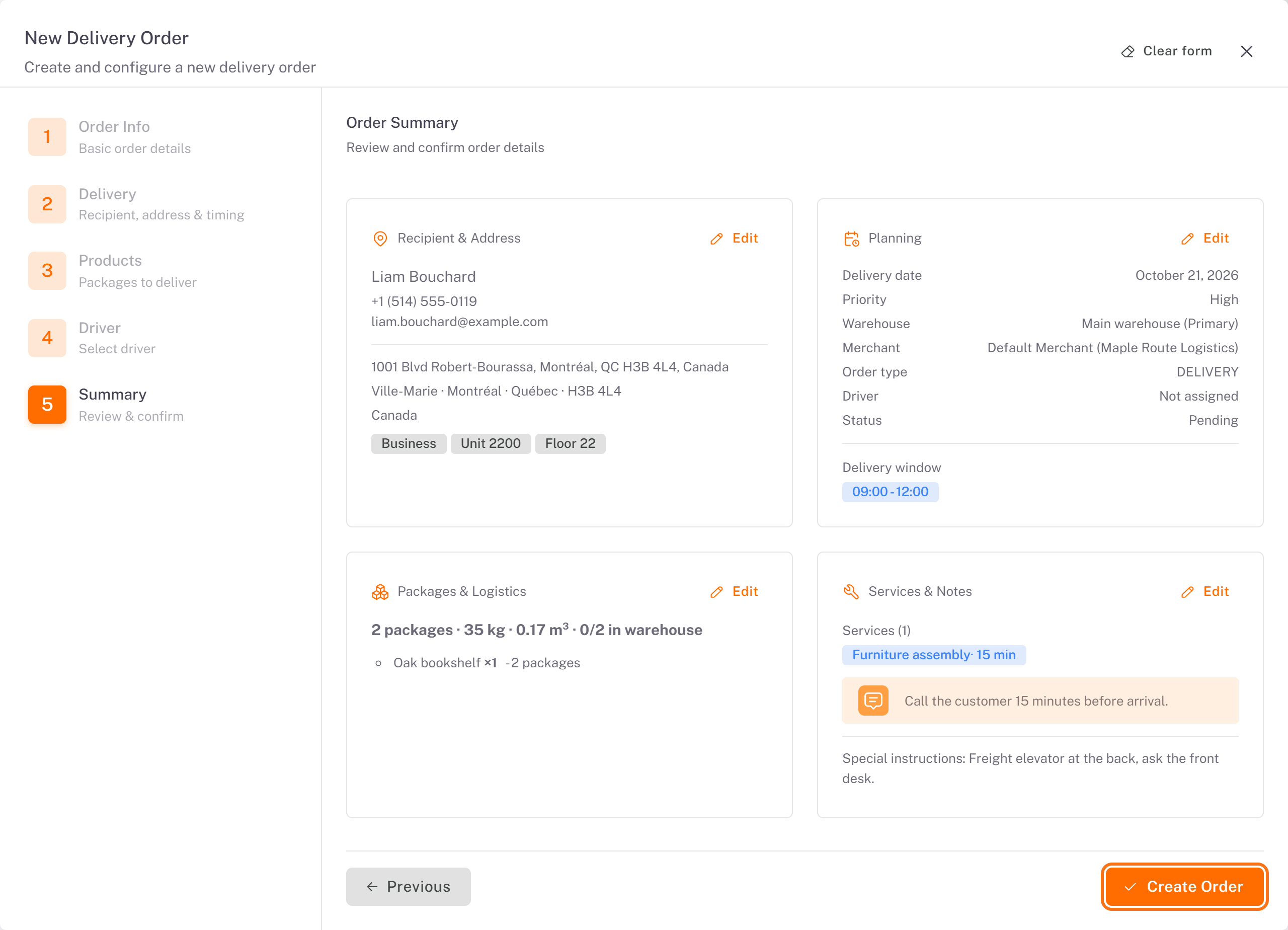Click the step 2 number badge

[x=47, y=204]
